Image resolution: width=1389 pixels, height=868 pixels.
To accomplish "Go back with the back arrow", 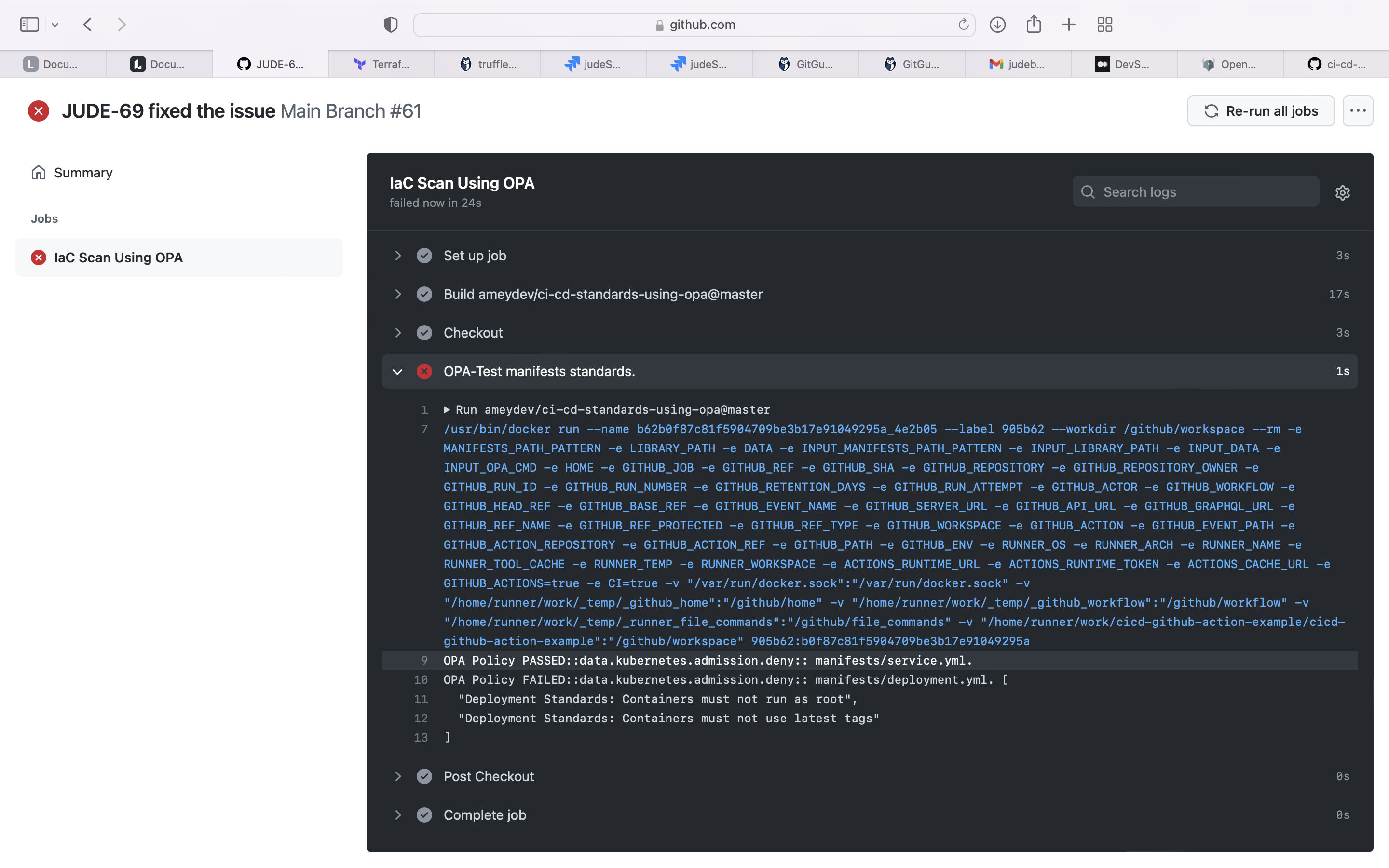I will pyautogui.click(x=88, y=25).
